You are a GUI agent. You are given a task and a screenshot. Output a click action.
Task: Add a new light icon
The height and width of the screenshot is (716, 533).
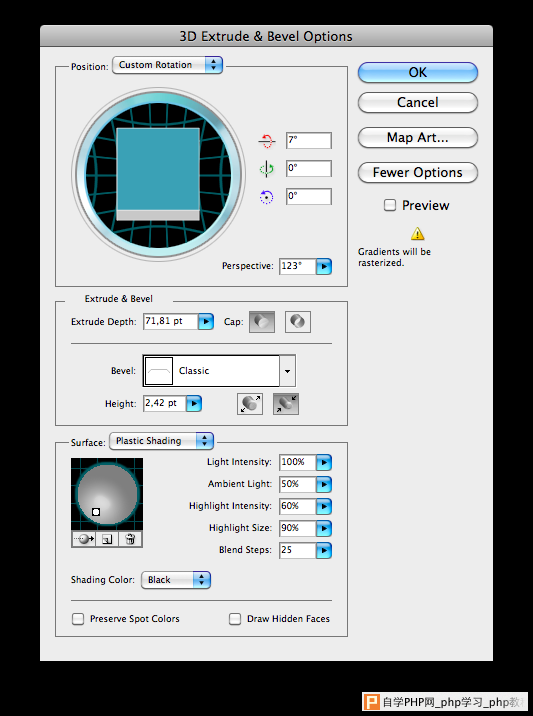(107, 539)
